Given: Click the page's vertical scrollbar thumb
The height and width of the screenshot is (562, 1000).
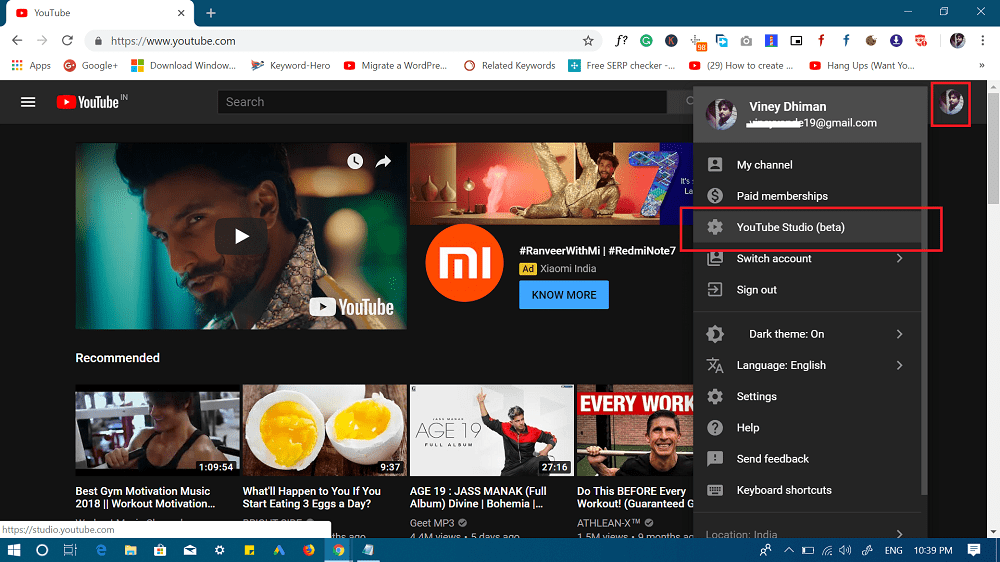Looking at the screenshot, I should (x=994, y=149).
